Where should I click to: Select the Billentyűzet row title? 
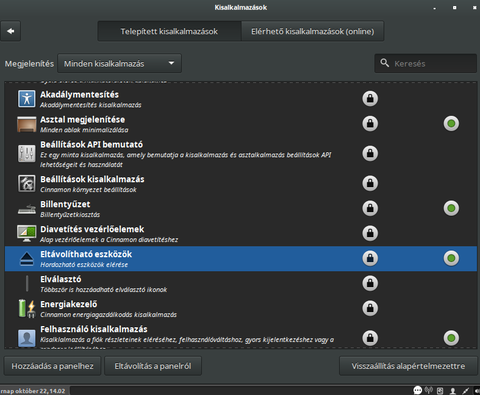click(65, 204)
